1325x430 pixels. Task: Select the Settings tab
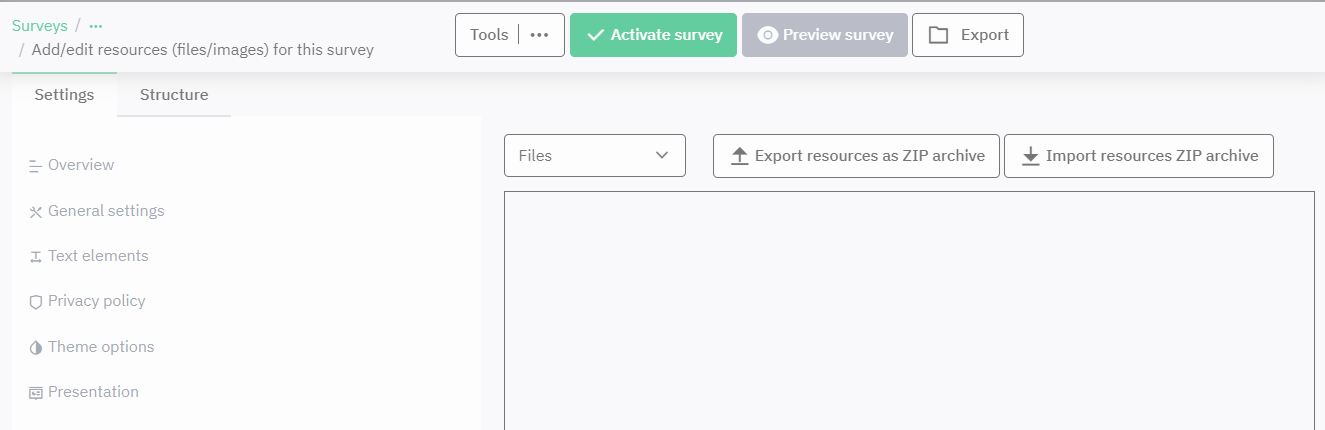[x=64, y=95]
